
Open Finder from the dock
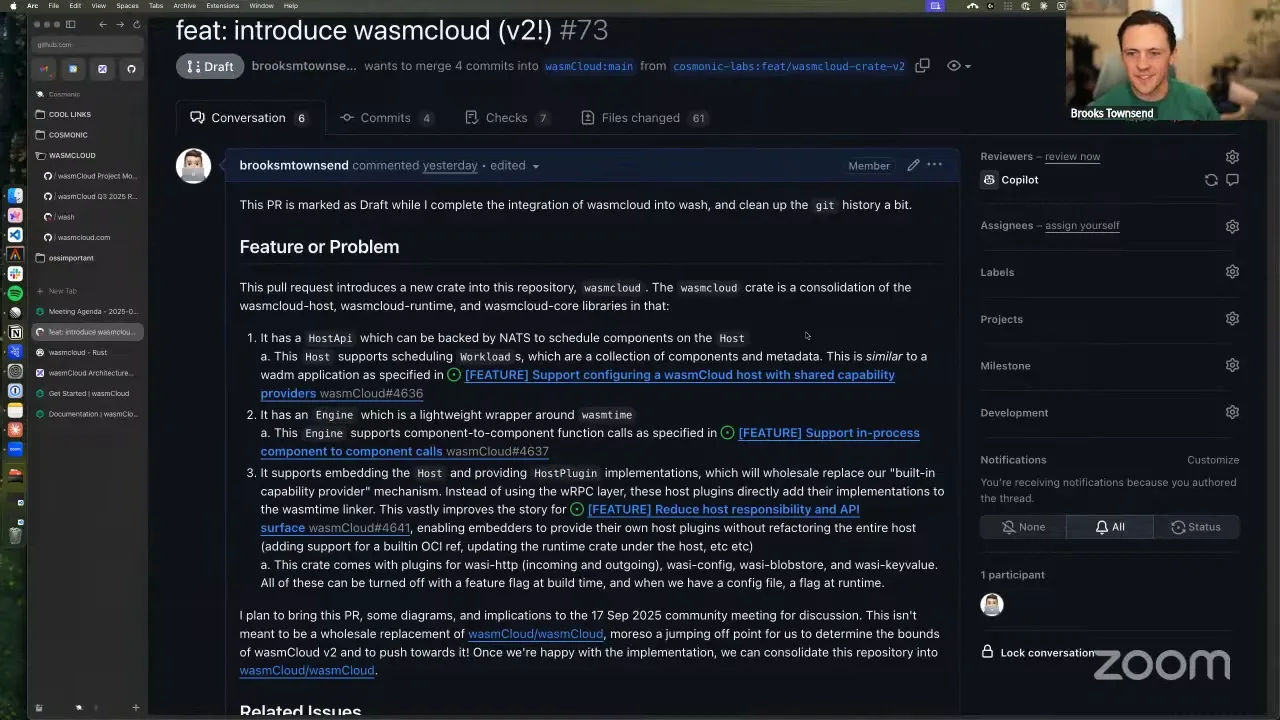point(15,196)
